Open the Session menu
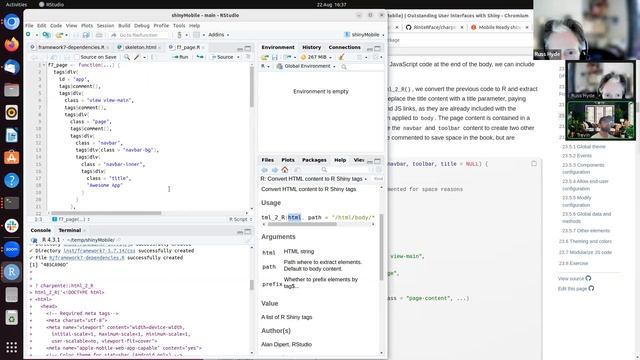The height and width of the screenshot is (360, 640). (x=105, y=25)
